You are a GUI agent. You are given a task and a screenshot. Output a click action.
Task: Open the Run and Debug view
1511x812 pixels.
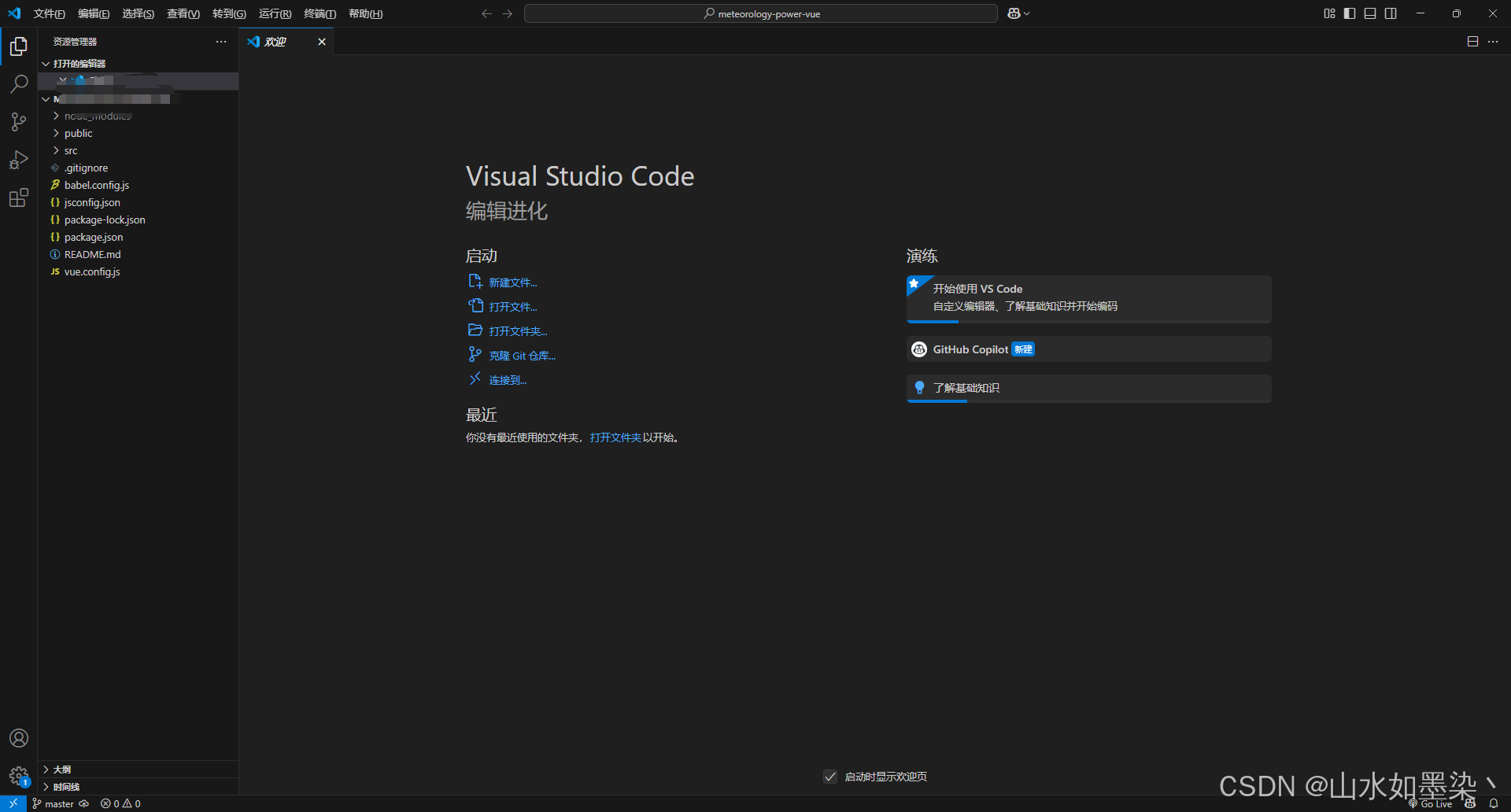19,160
